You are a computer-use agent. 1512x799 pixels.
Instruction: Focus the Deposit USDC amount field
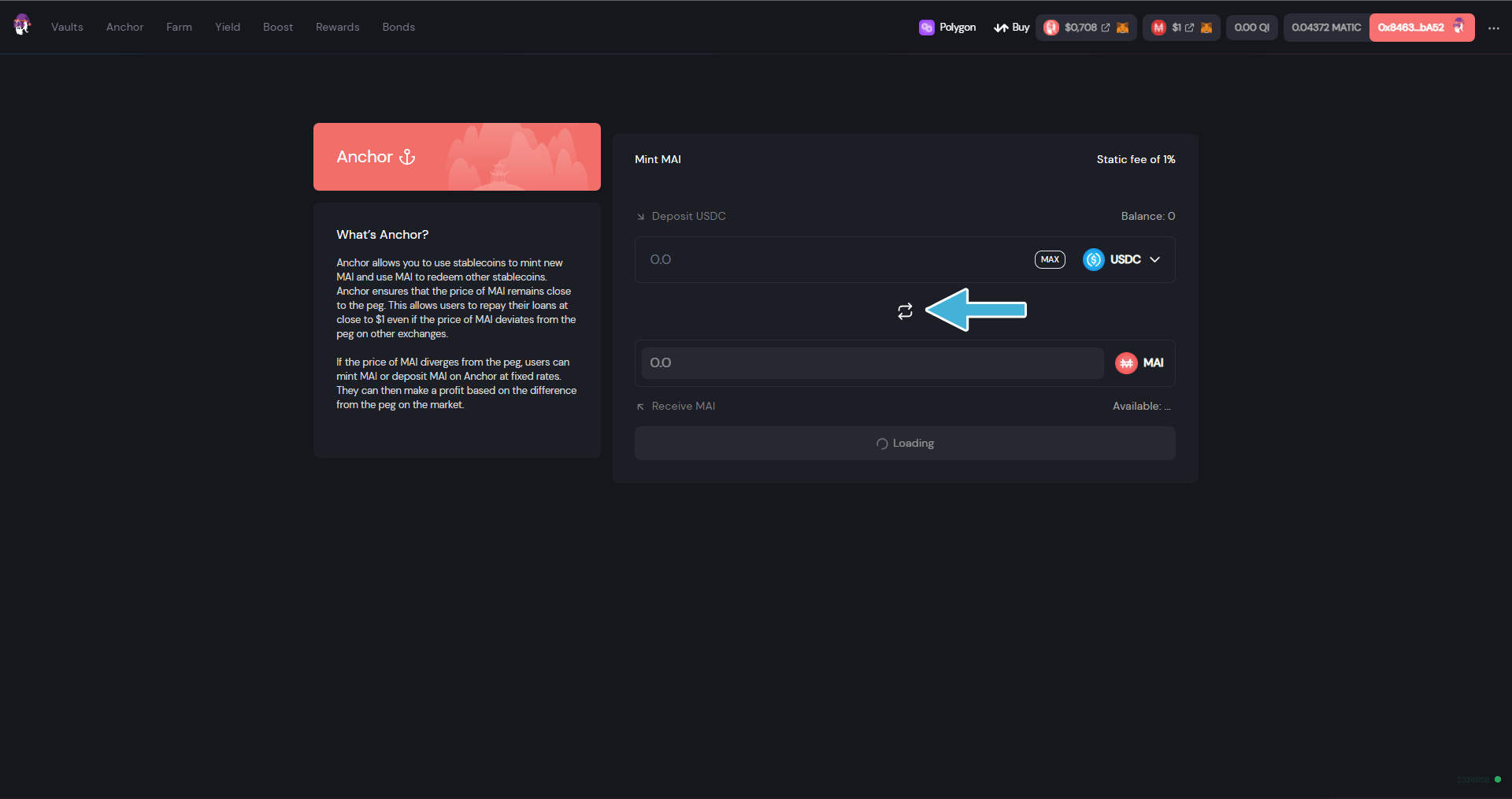[x=835, y=259]
